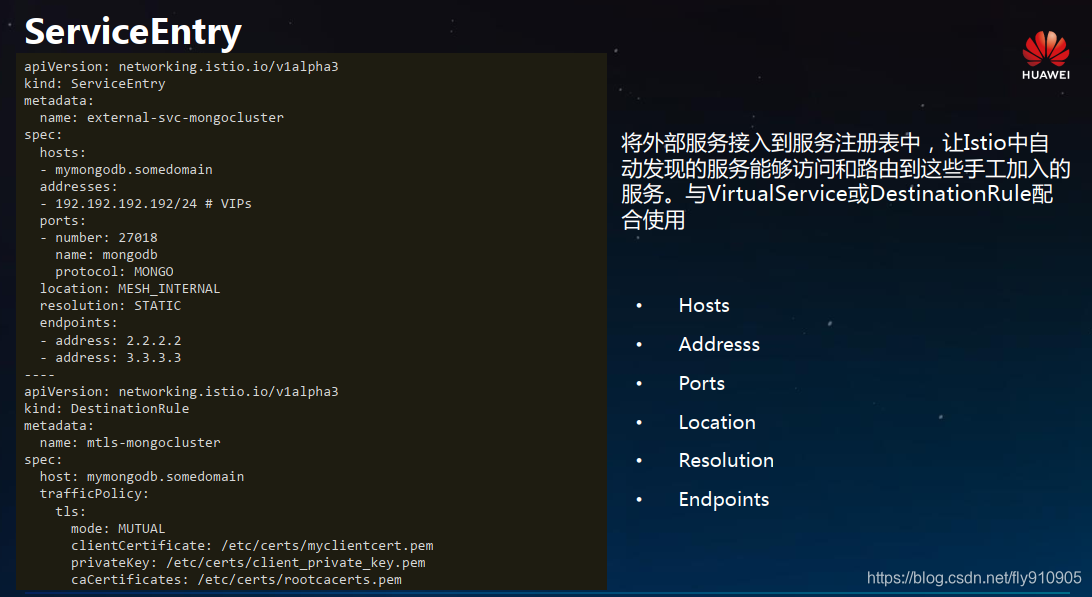Click the Endpoints list item text

pyautogui.click(x=724, y=499)
